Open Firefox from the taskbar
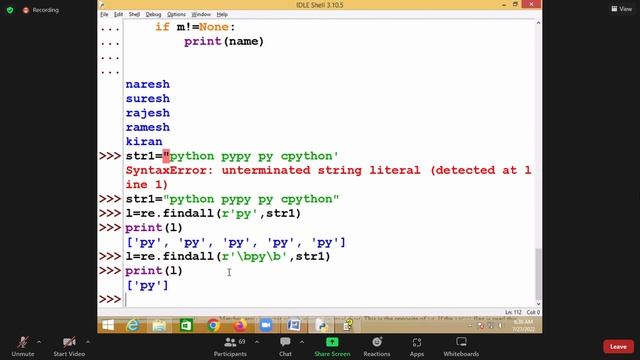This screenshot has height=360, width=640. 240,325
